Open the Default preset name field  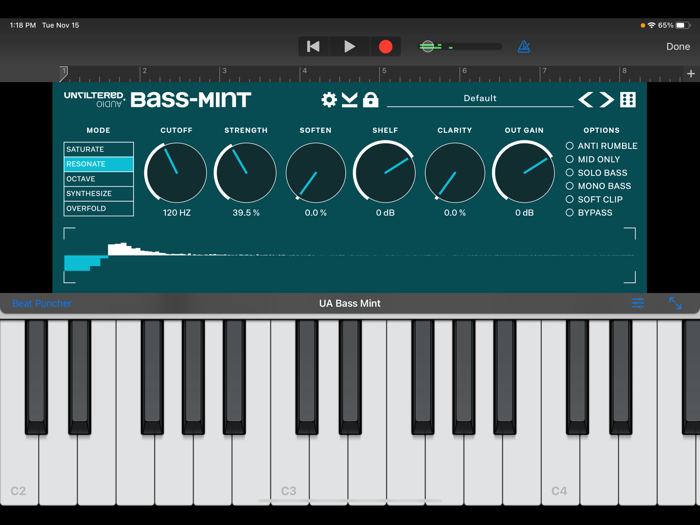coord(480,99)
